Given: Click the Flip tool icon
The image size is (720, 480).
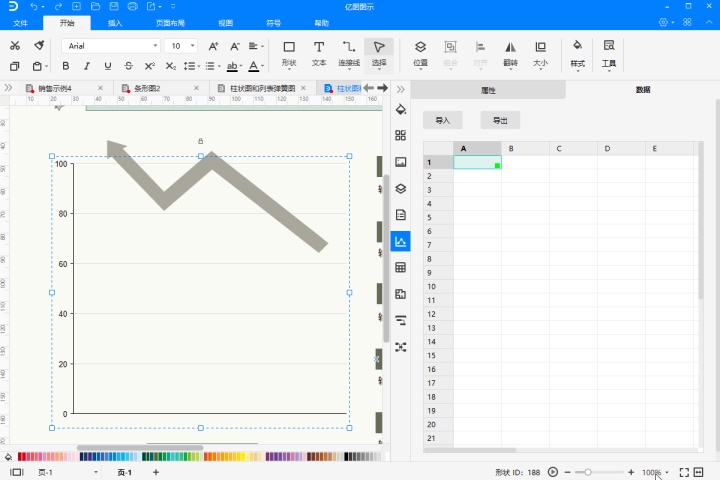Looking at the screenshot, I should [510, 52].
